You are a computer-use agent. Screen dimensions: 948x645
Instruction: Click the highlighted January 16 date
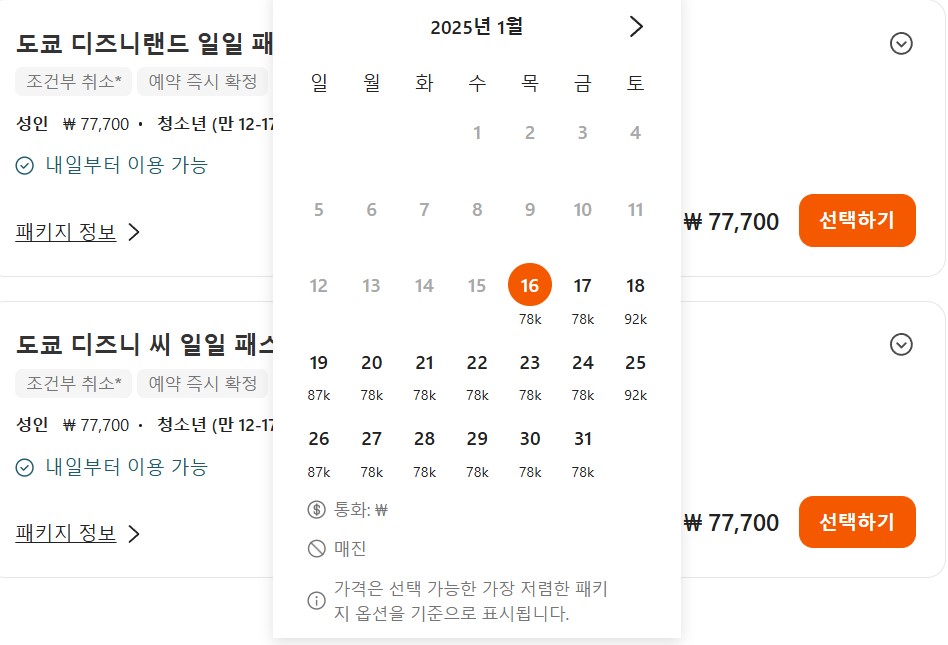[530, 285]
